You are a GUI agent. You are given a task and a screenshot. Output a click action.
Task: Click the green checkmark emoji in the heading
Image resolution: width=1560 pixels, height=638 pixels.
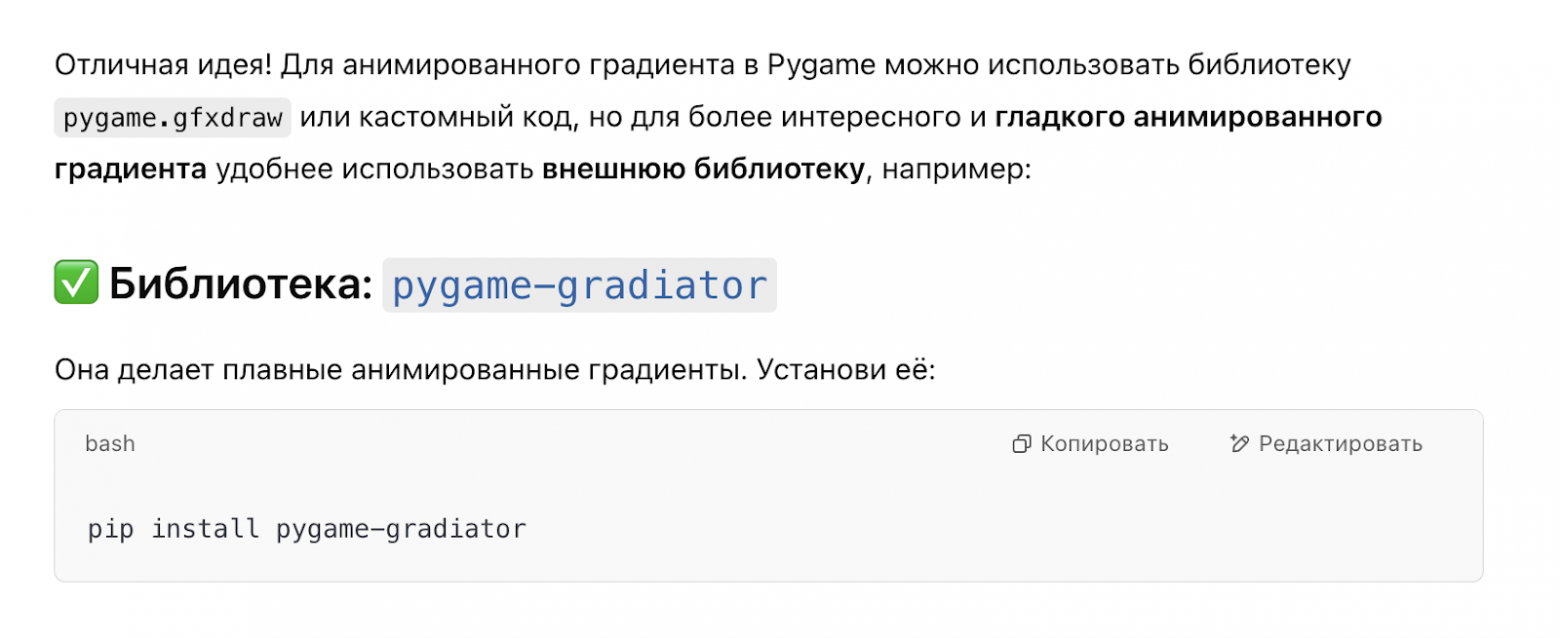73,285
